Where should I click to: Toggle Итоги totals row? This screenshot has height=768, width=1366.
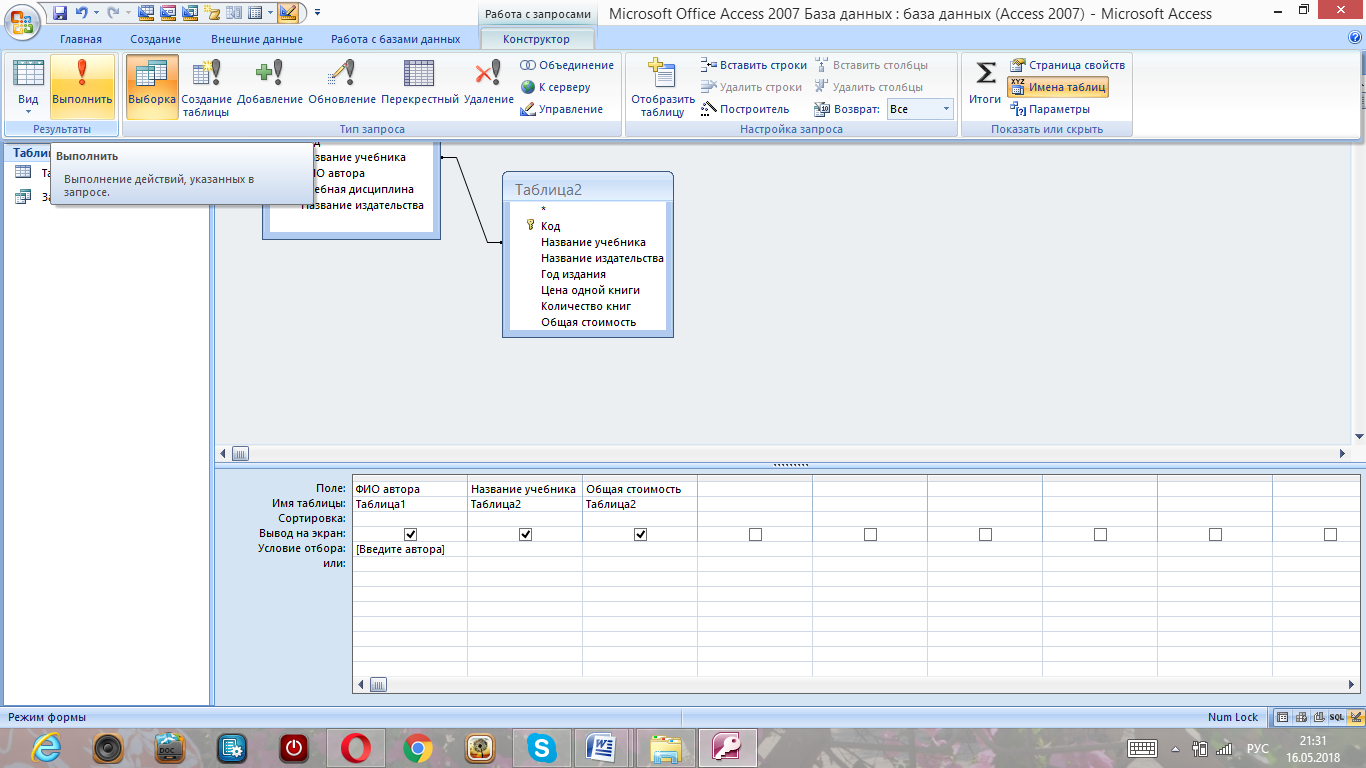click(985, 82)
